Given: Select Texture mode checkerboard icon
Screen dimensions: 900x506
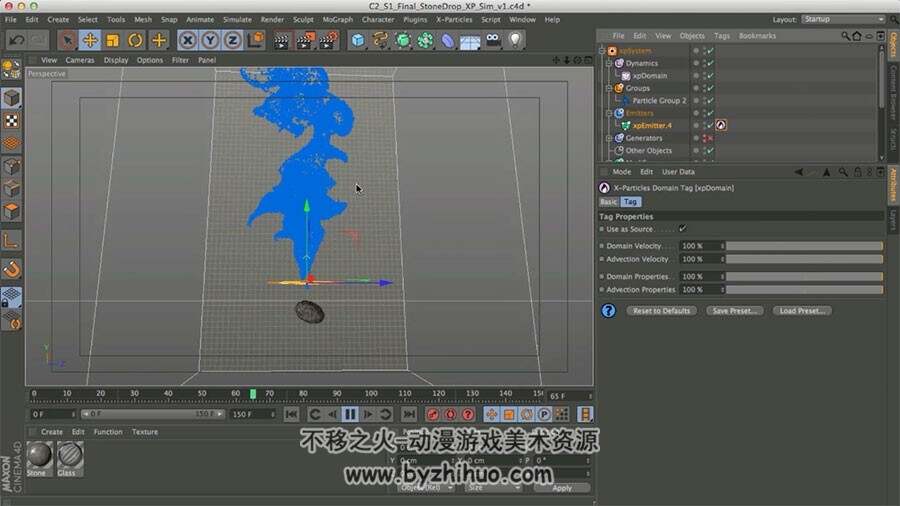Looking at the screenshot, I should click(11, 120).
